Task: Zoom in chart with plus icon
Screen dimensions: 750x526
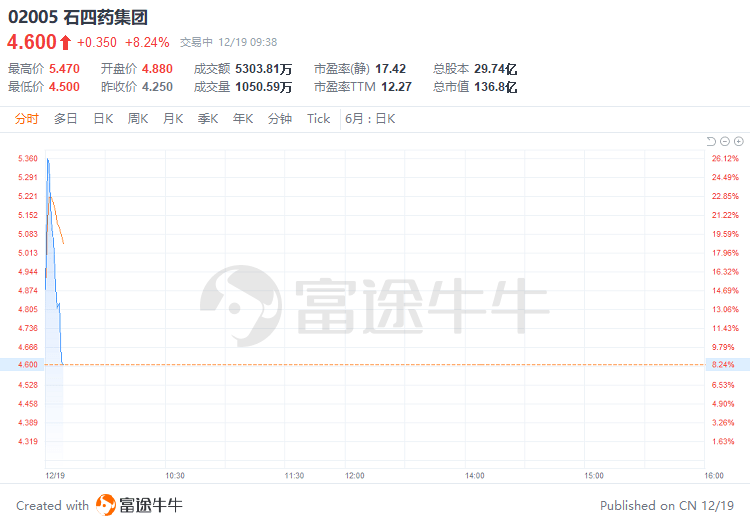Action: (739, 141)
